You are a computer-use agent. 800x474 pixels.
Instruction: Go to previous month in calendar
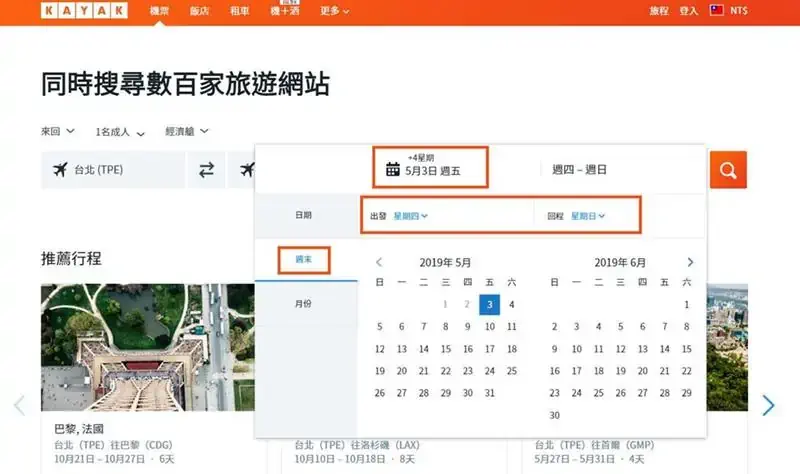click(379, 262)
